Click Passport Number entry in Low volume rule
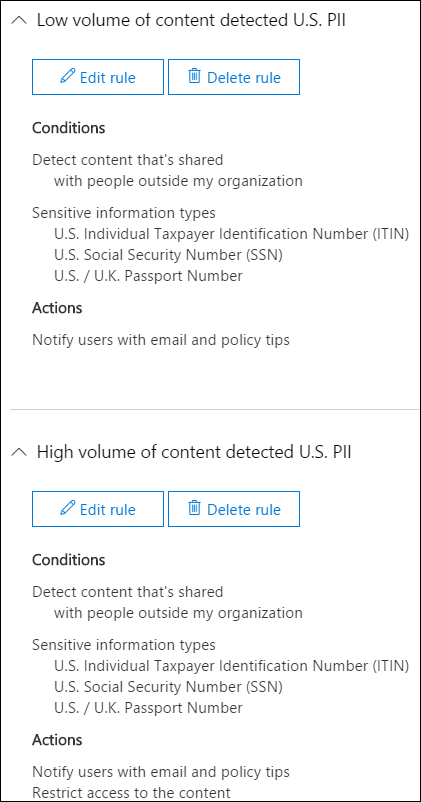The width and height of the screenshot is (421, 802). click(x=148, y=276)
